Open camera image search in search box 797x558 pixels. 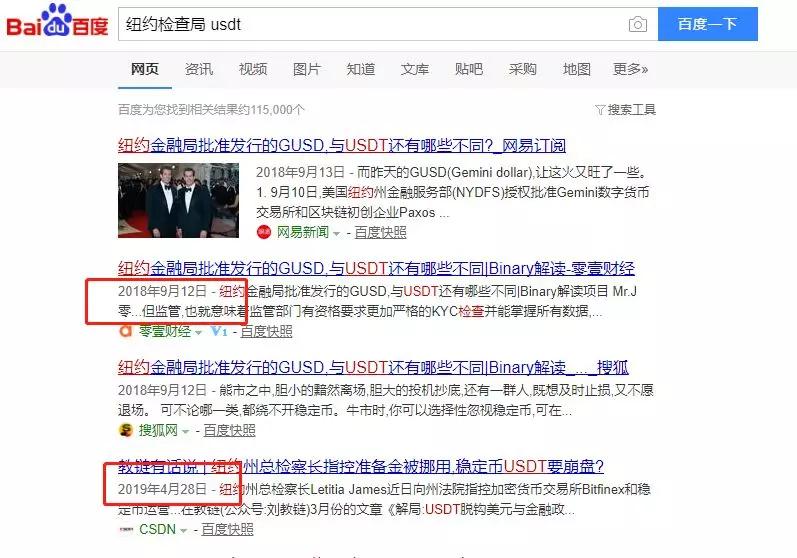[x=637, y=24]
